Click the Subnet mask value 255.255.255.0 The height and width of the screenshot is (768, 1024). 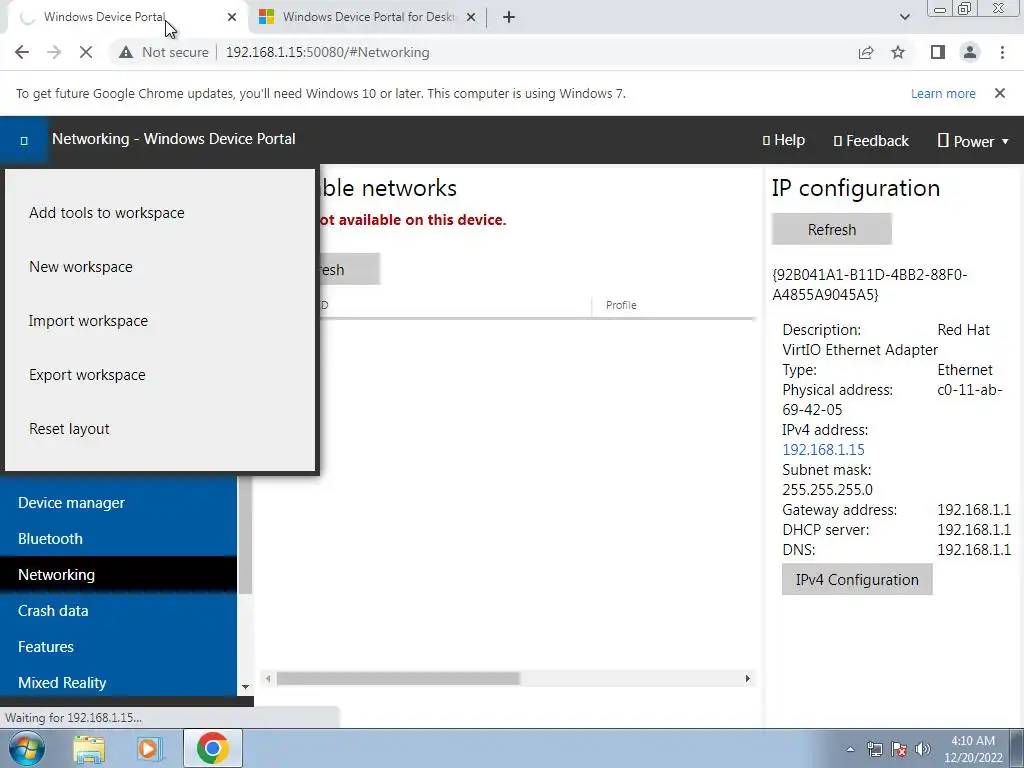click(x=827, y=490)
